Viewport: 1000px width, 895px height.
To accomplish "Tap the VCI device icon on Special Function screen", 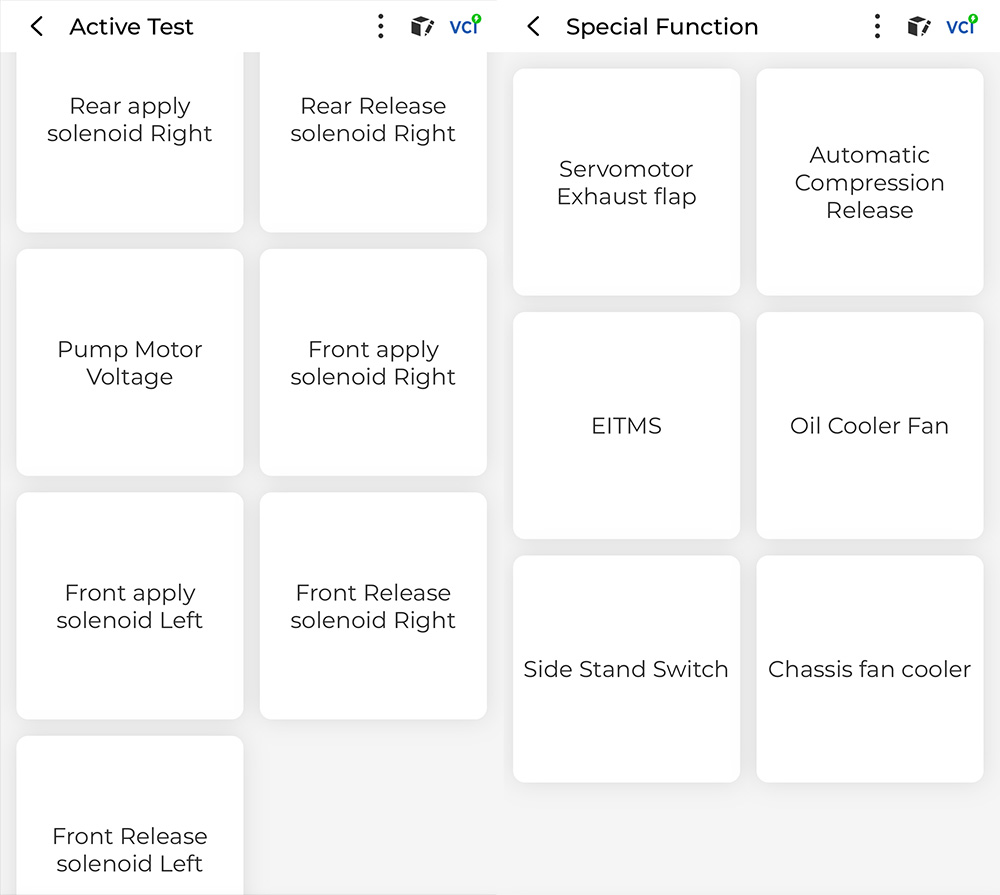I will coord(918,27).
